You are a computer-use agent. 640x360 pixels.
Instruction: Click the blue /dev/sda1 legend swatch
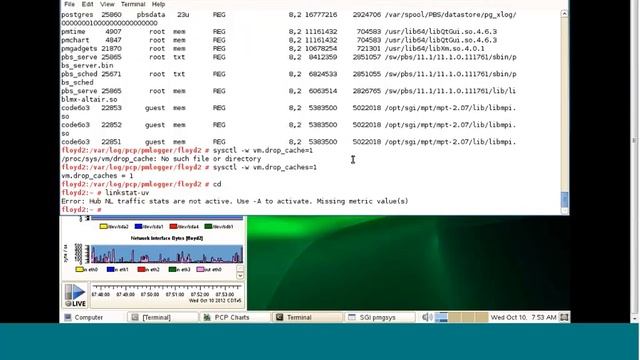[x=138, y=226]
